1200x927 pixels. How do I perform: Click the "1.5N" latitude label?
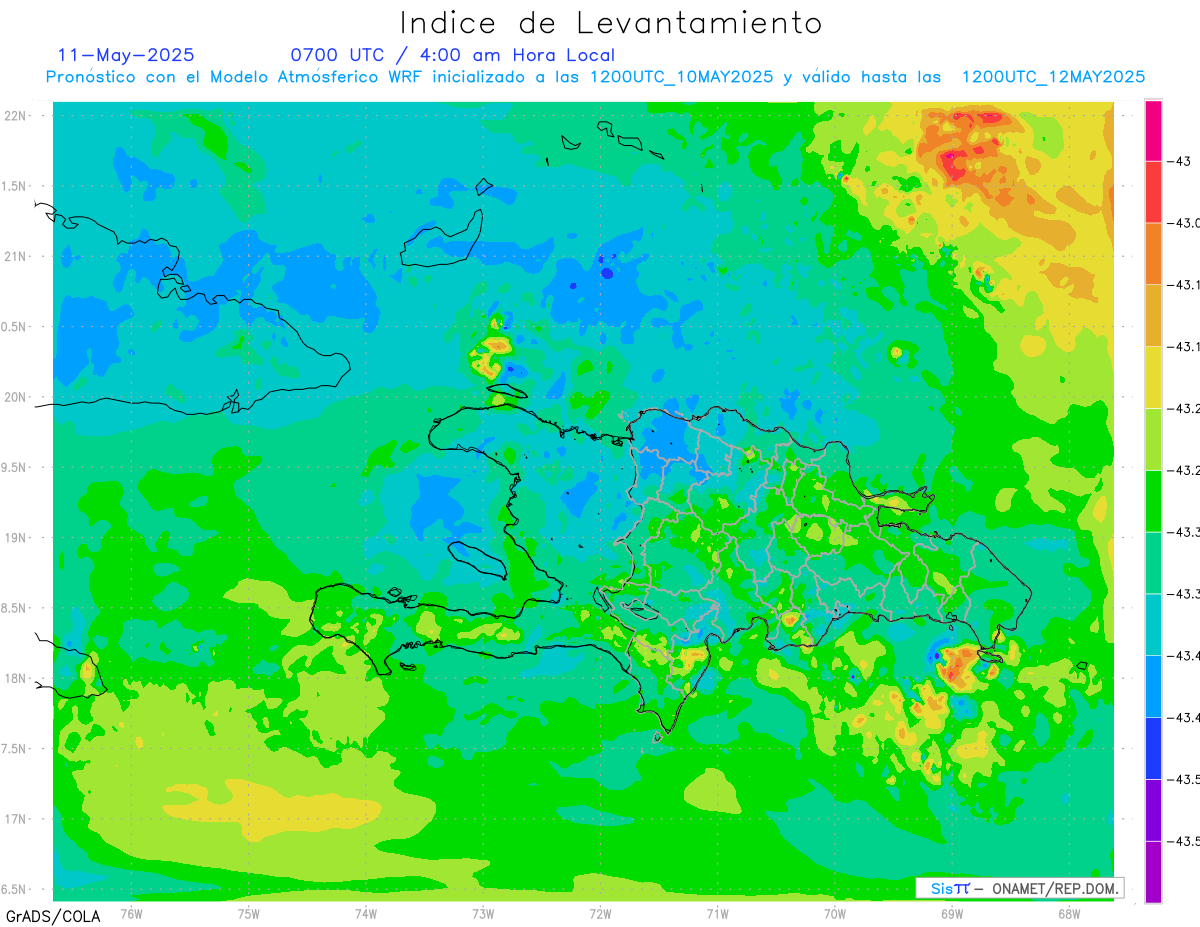pos(15,186)
